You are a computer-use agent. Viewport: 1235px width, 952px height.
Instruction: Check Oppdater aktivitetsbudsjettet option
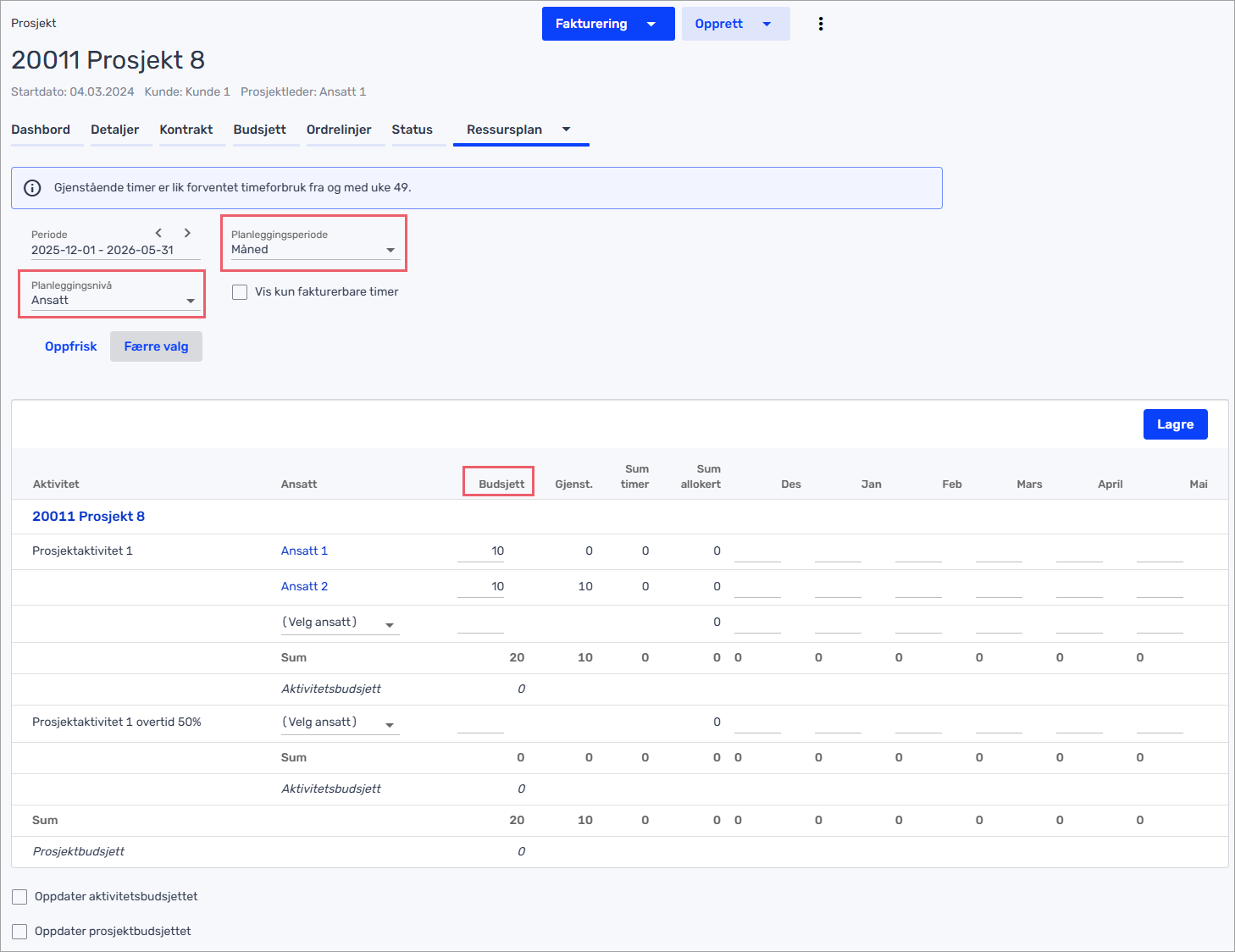pos(19,897)
